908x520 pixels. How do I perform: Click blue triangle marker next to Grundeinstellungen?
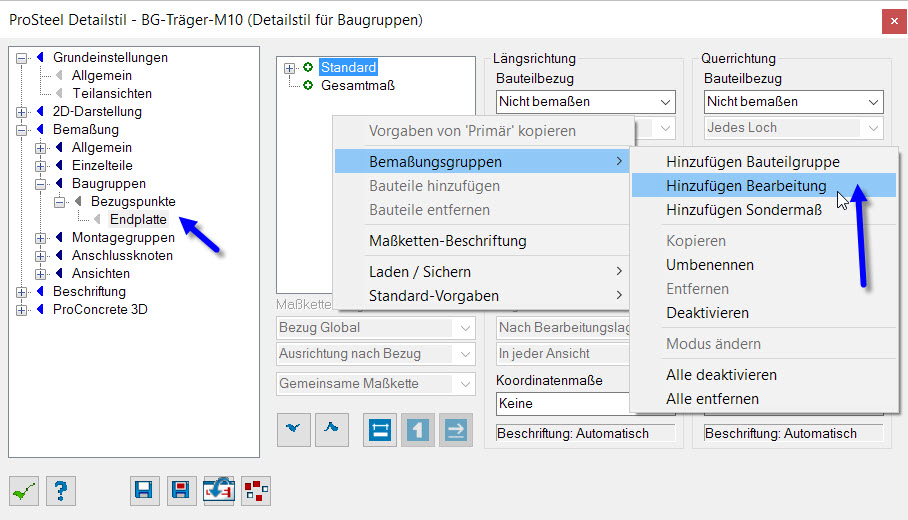tap(41, 57)
